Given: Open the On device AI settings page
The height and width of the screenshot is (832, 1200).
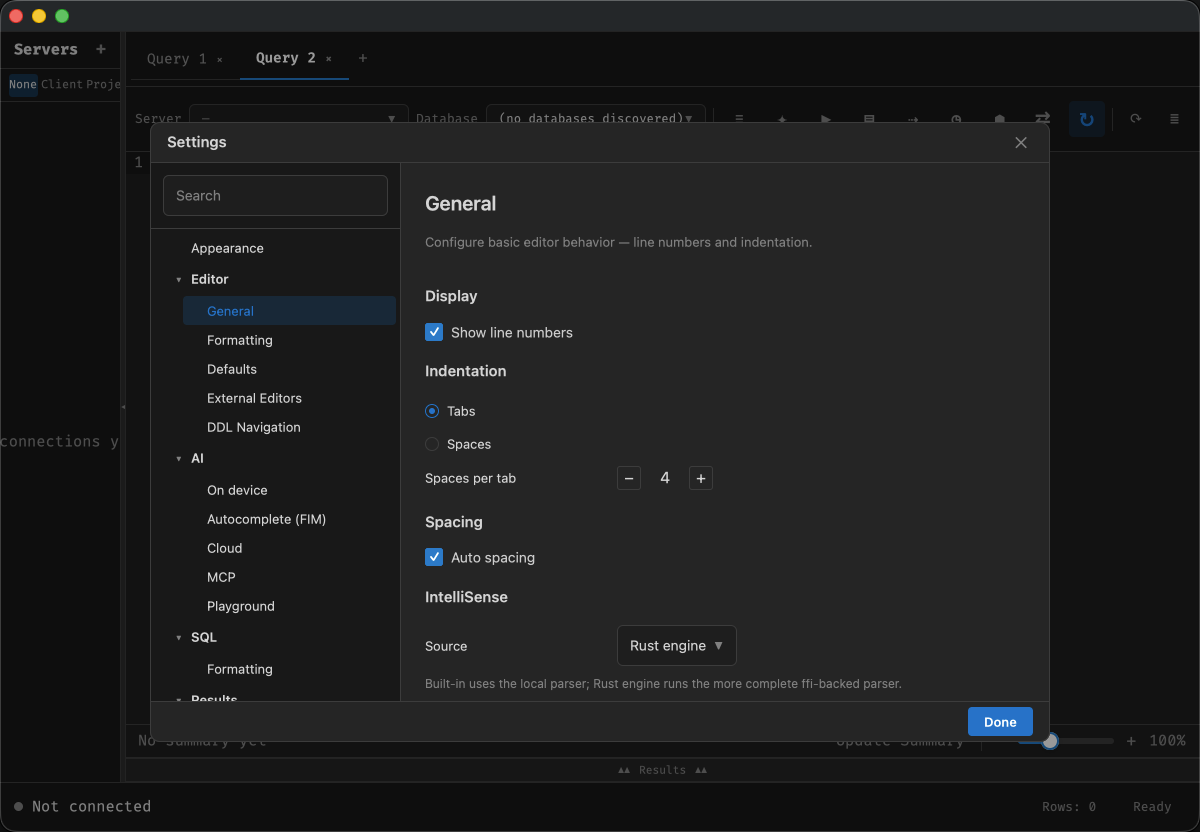Looking at the screenshot, I should point(237,490).
